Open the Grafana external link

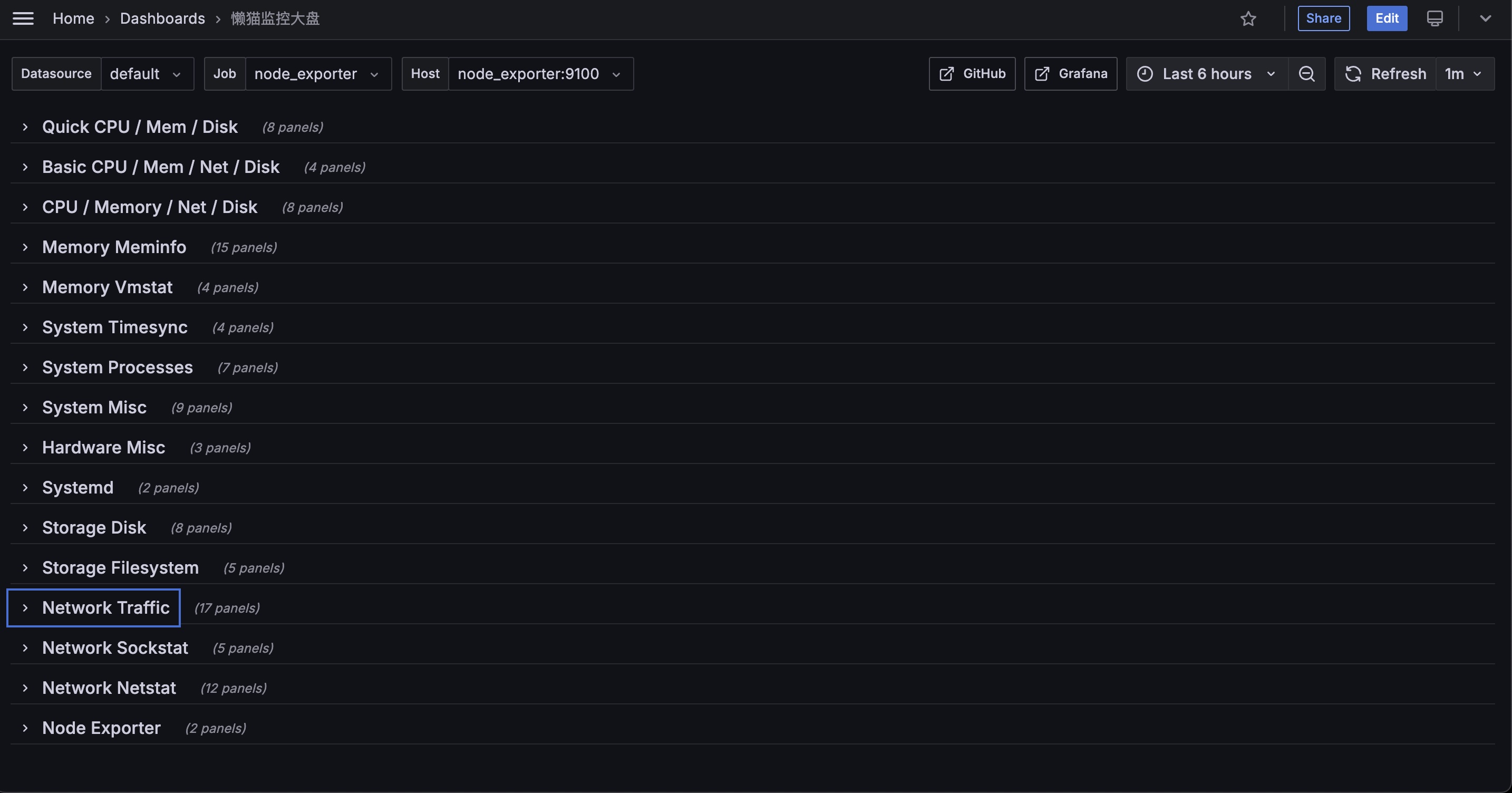[1071, 74]
